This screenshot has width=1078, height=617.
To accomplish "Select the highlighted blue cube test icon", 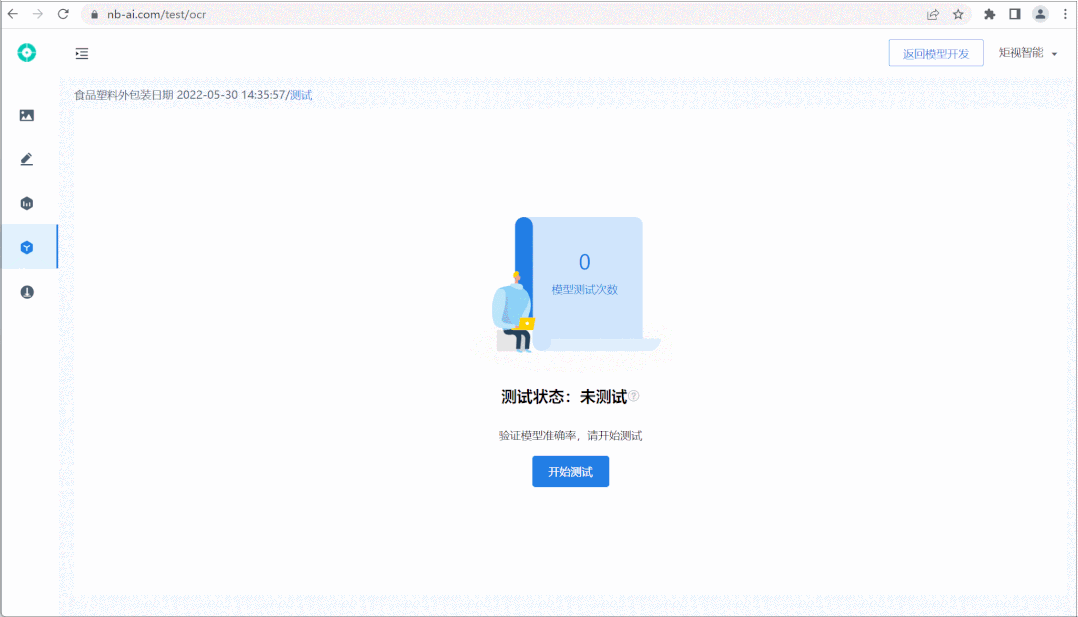I will (x=27, y=247).
